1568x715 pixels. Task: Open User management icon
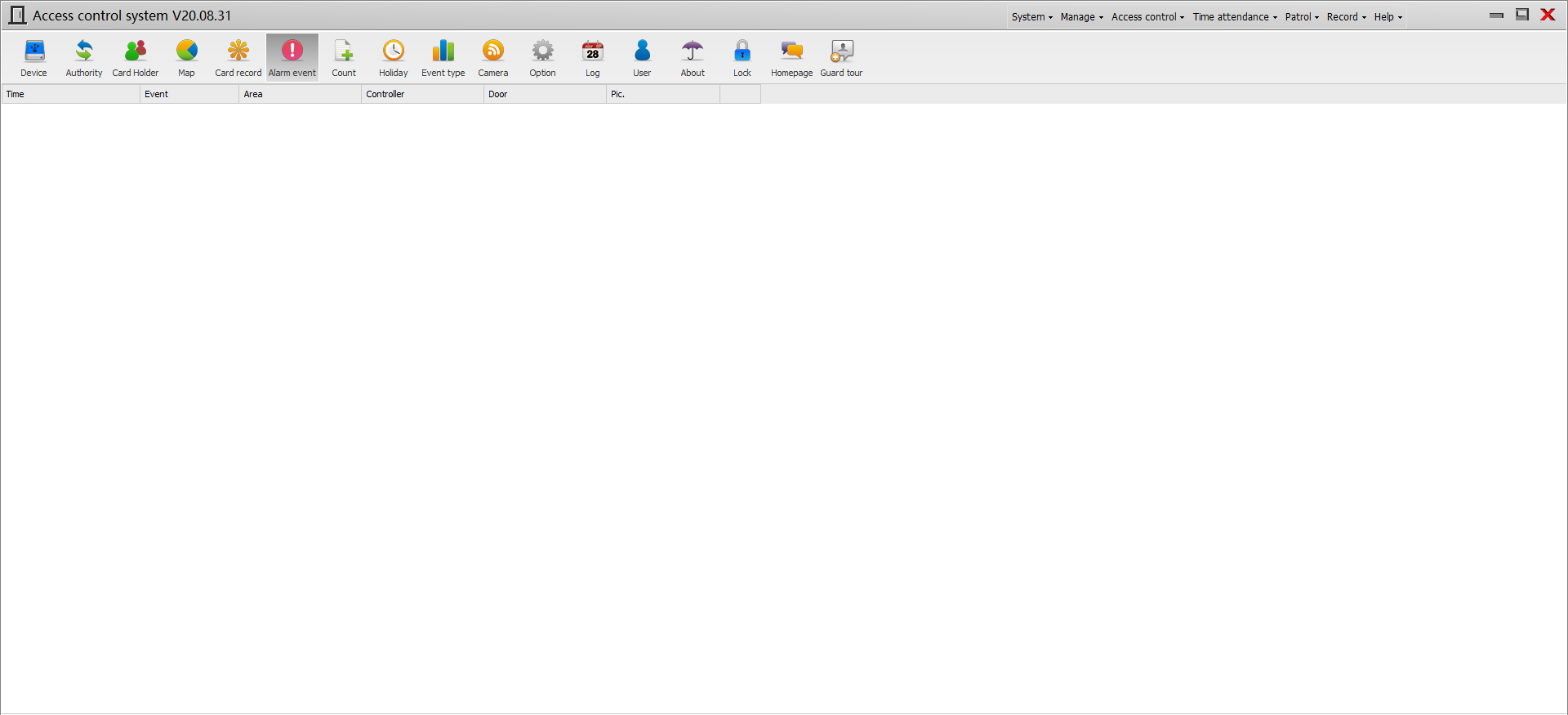click(x=643, y=57)
